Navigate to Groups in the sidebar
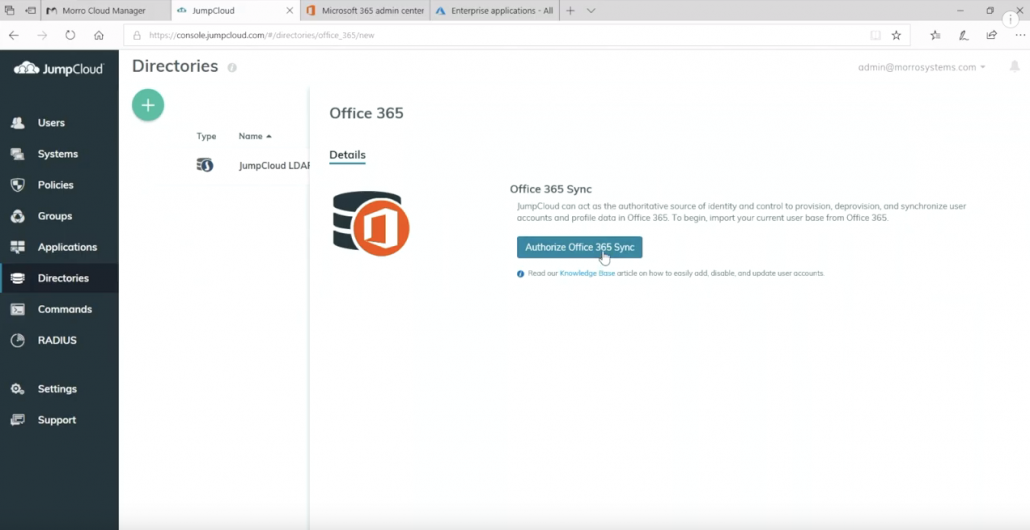1030x530 pixels. click(x=54, y=216)
